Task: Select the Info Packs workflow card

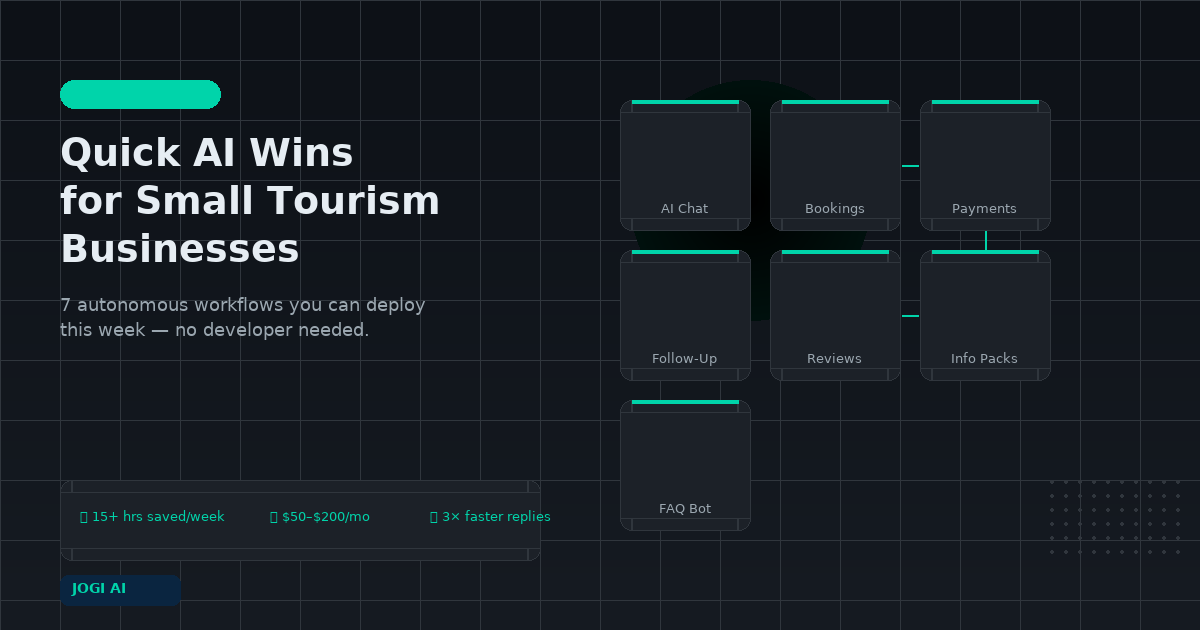Action: click(985, 315)
